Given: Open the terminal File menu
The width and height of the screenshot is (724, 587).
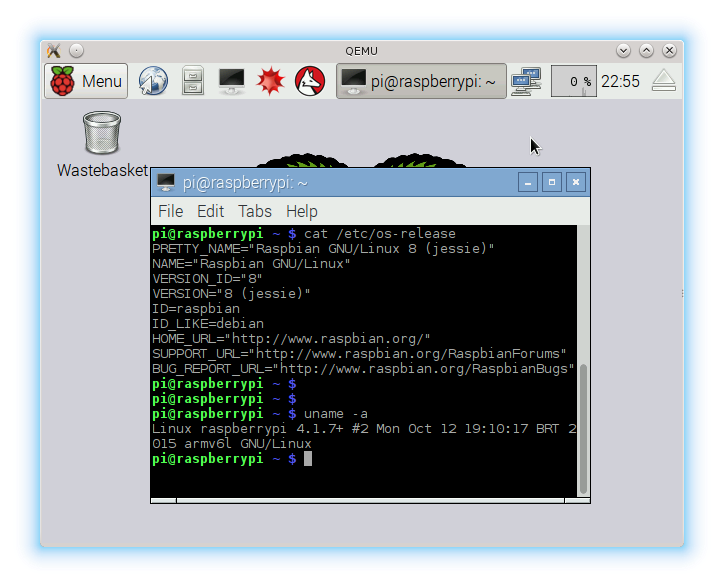Looking at the screenshot, I should (170, 211).
